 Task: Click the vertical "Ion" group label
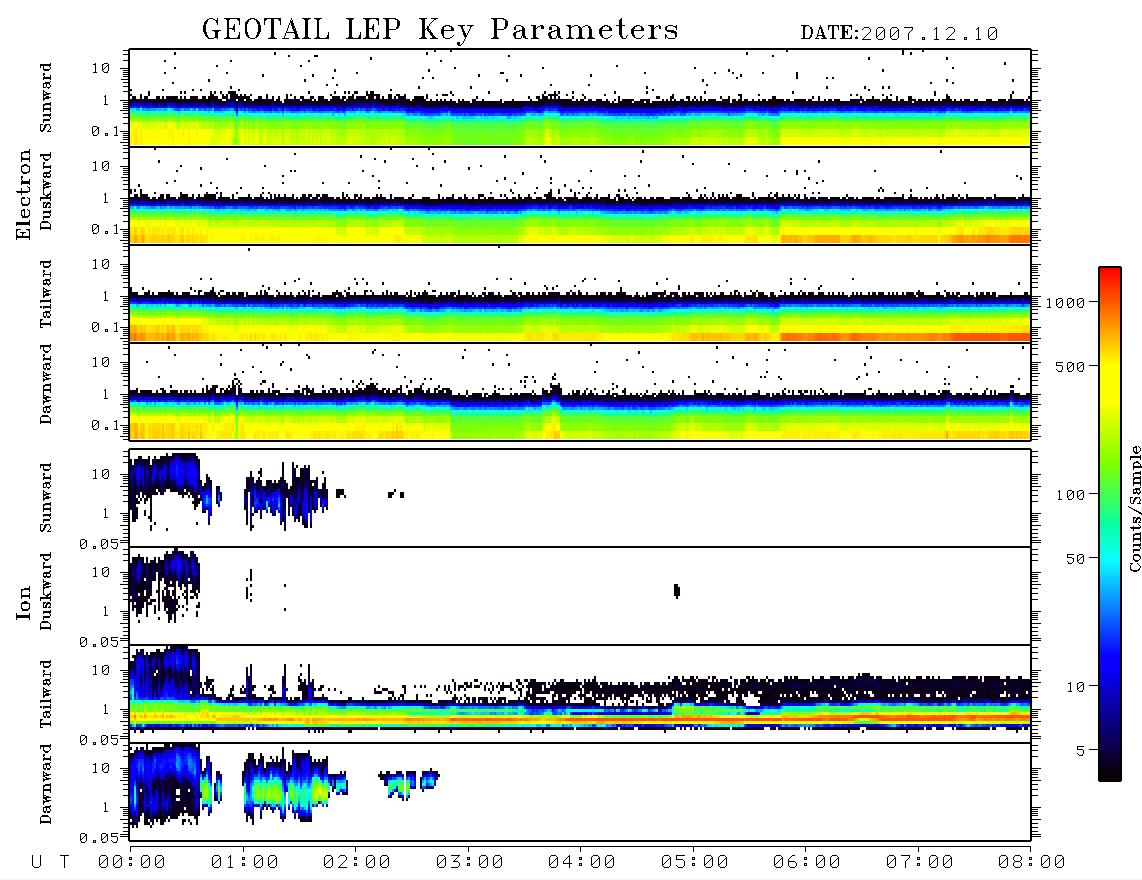point(24,602)
